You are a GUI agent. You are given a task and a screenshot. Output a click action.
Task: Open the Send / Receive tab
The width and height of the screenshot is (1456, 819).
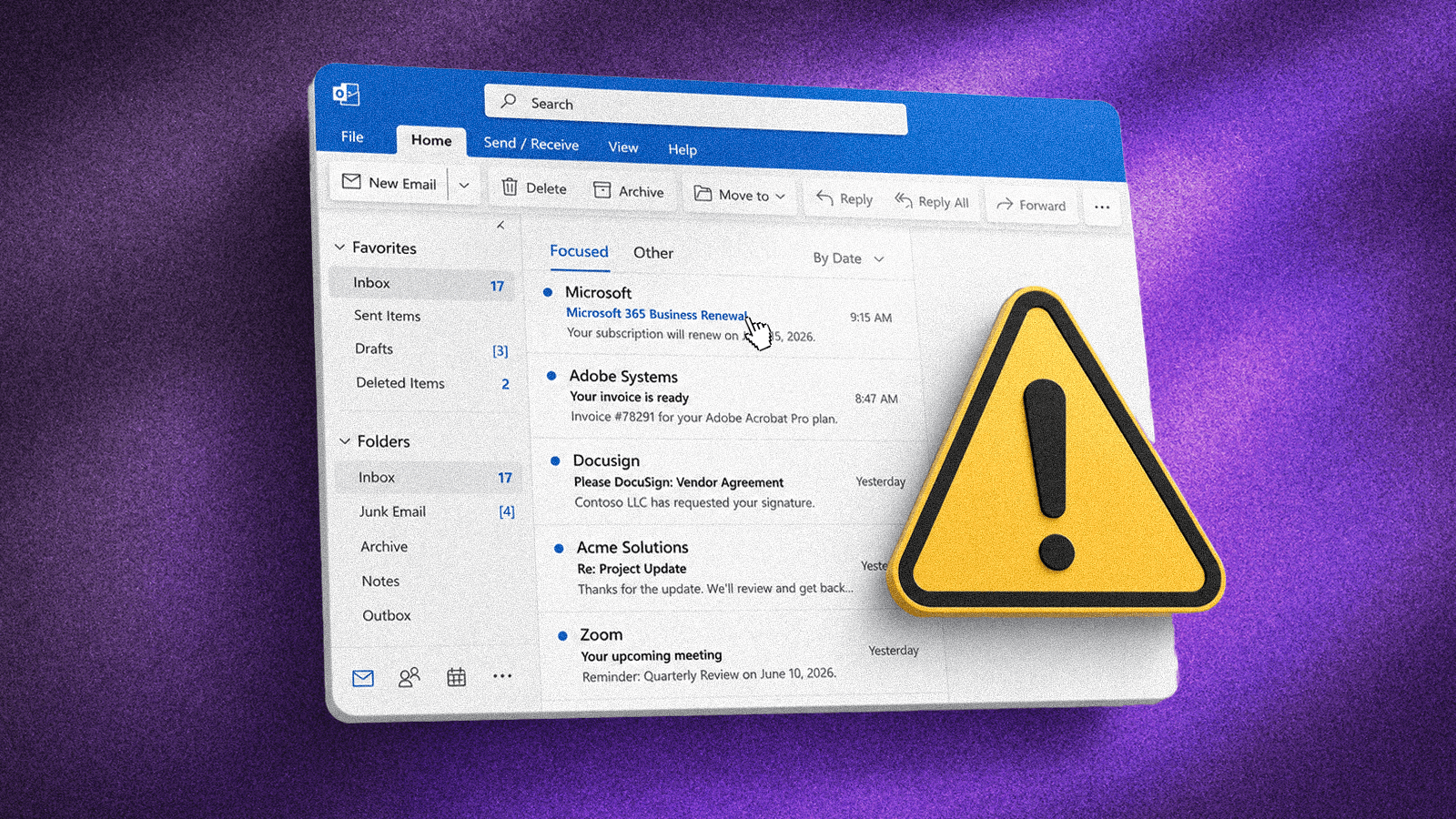click(531, 144)
